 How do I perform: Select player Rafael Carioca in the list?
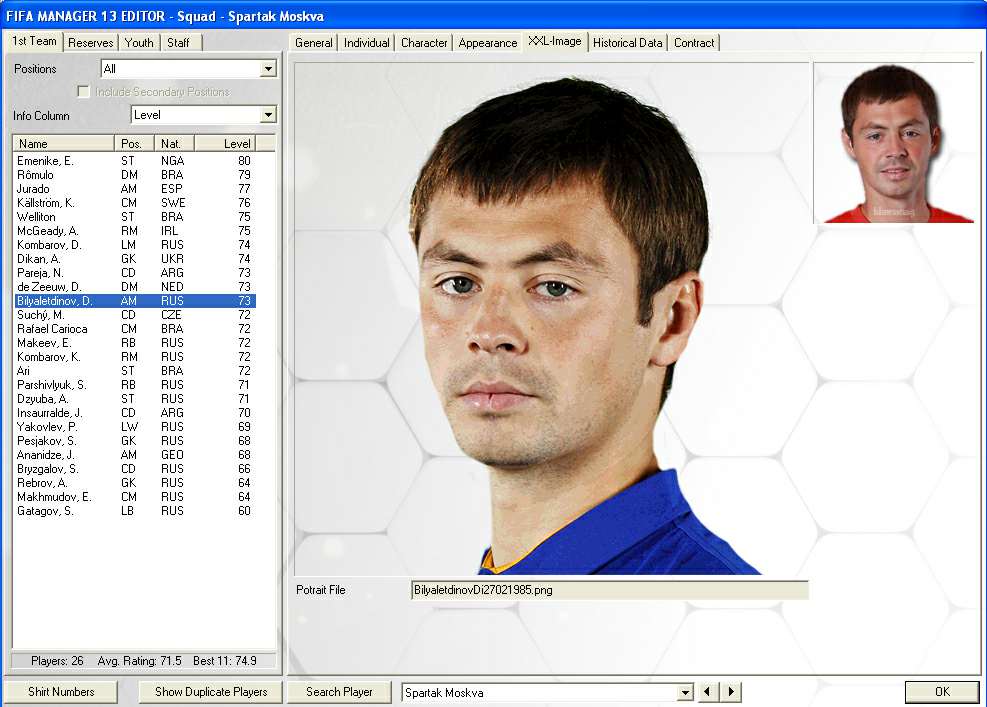coord(135,329)
